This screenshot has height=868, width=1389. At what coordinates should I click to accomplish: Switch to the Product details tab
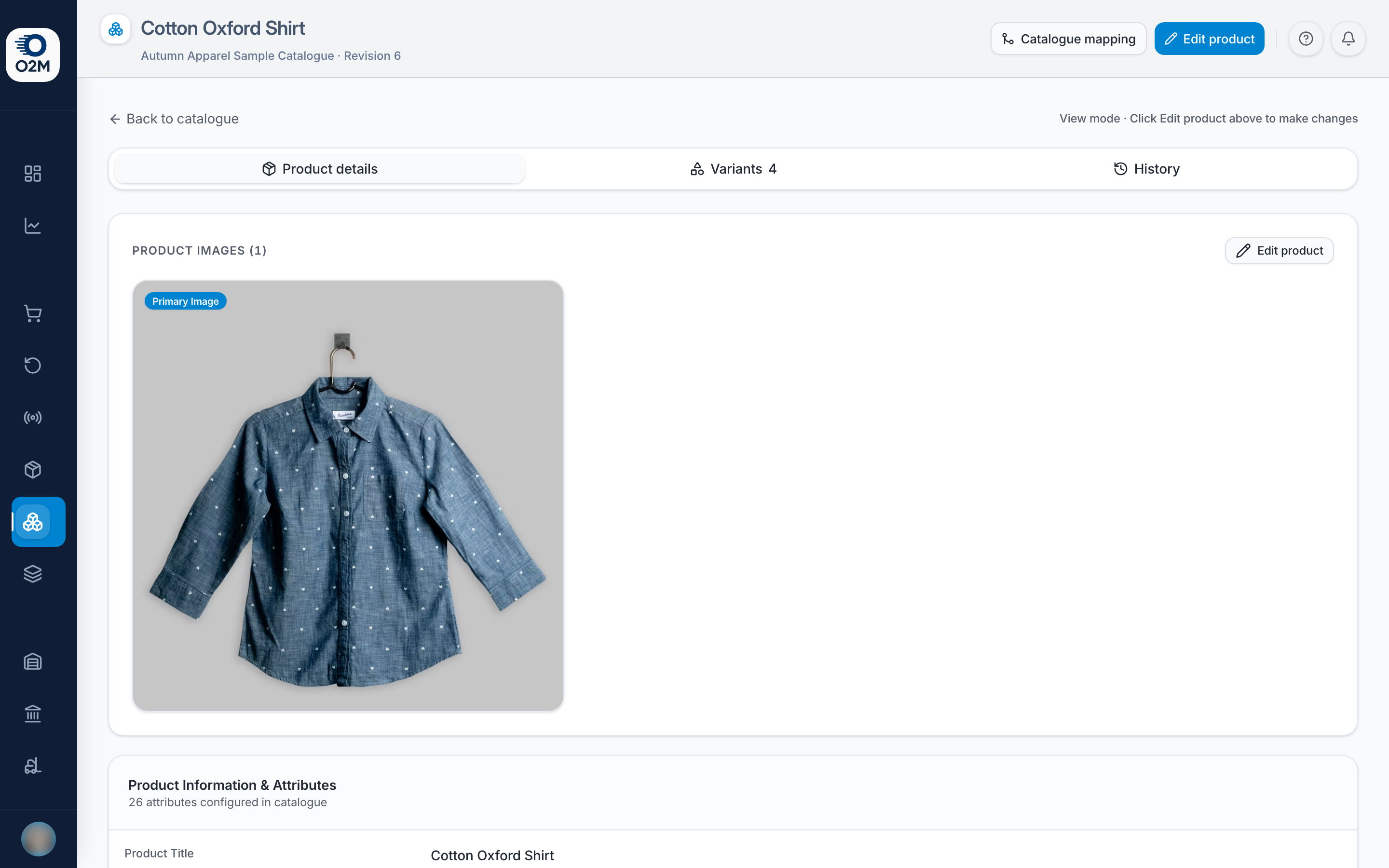point(320,169)
